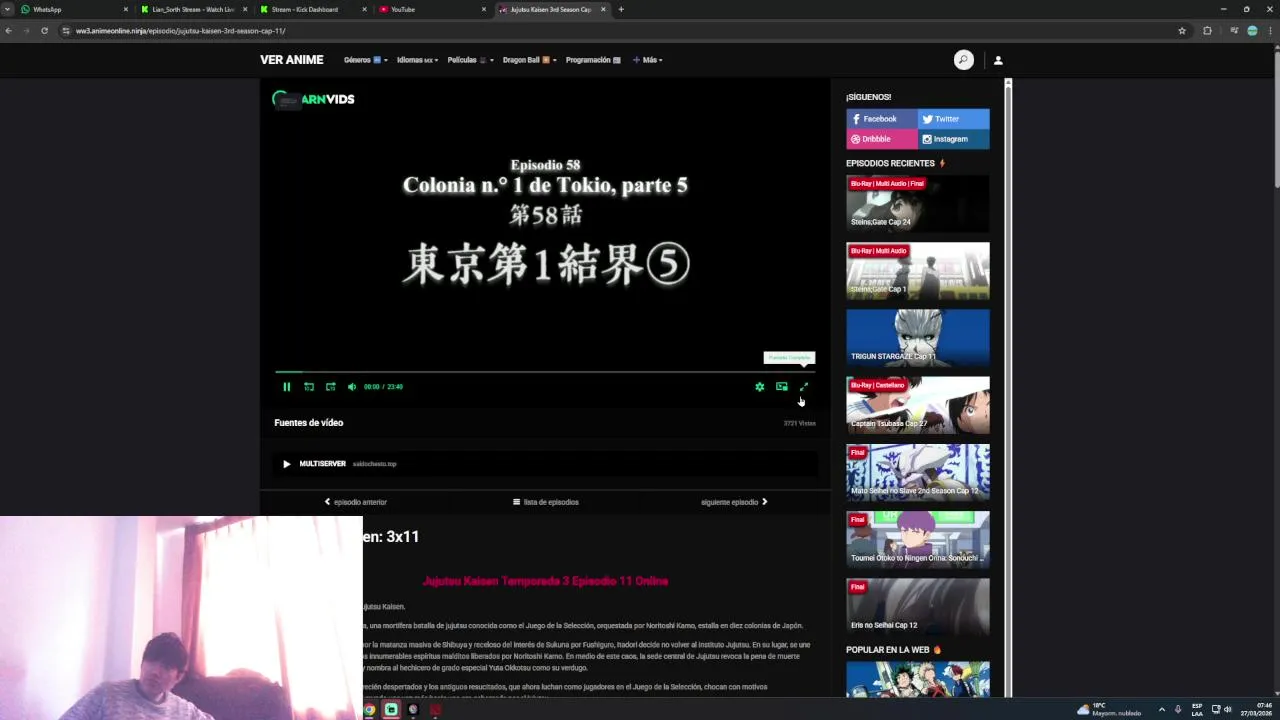This screenshot has height=720, width=1280.
Task: Open the browser extensions icon
Action: tap(1207, 31)
